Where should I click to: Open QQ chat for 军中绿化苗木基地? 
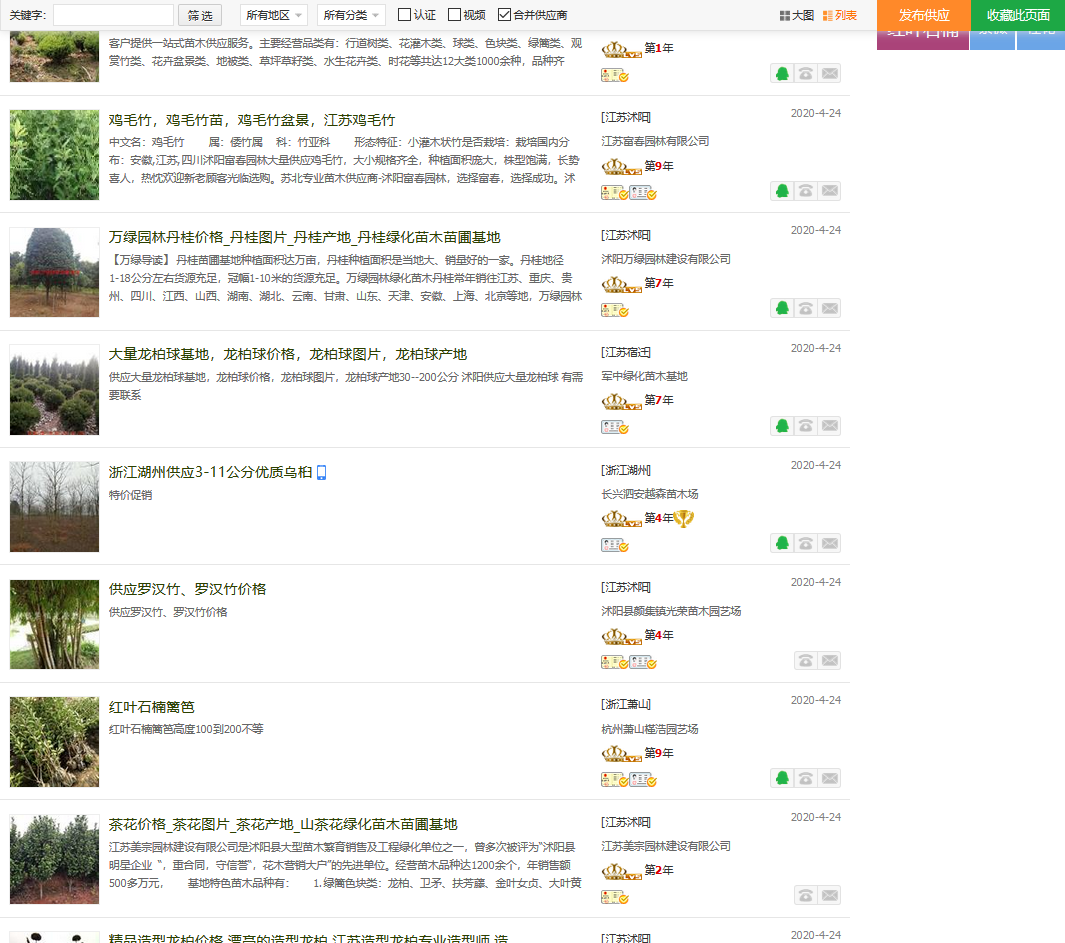pyautogui.click(x=782, y=426)
